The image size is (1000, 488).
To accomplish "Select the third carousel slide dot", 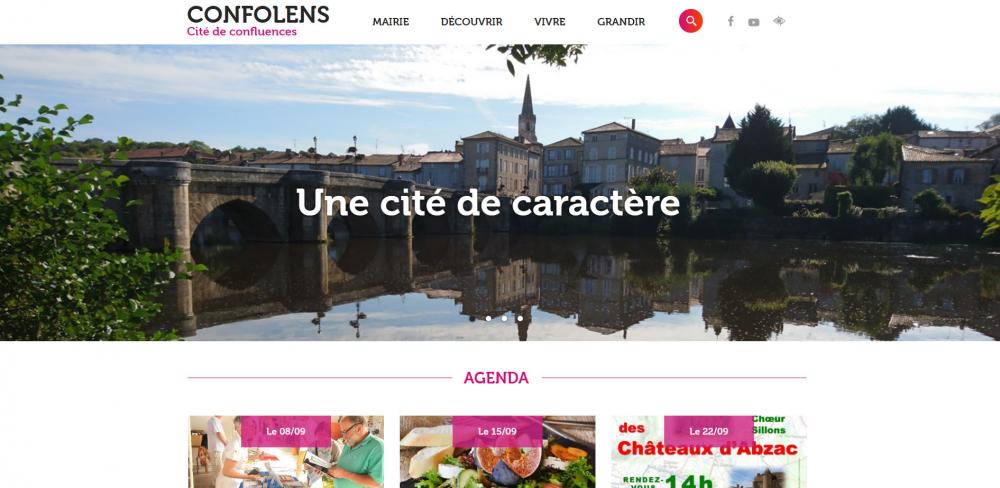I will (520, 318).
